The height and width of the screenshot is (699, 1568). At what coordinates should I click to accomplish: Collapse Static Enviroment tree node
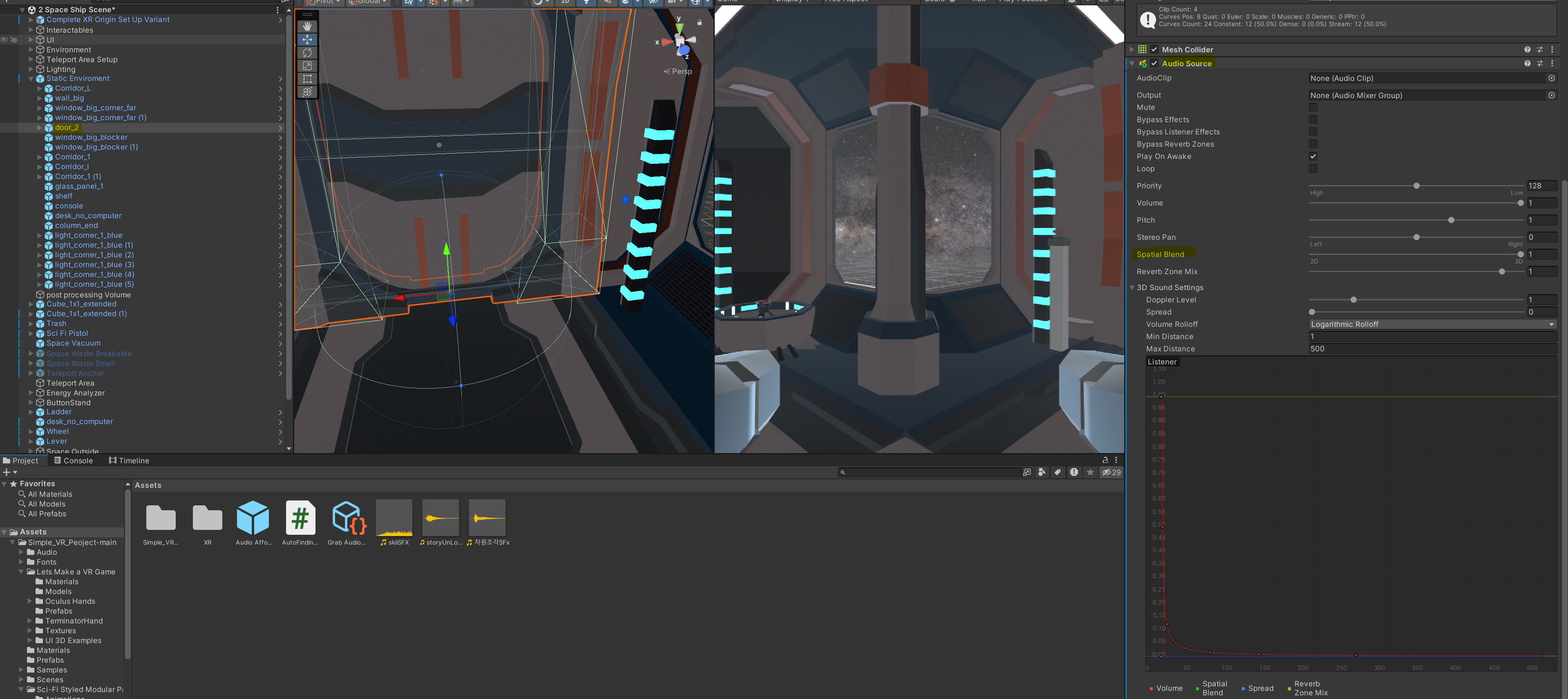[x=31, y=78]
